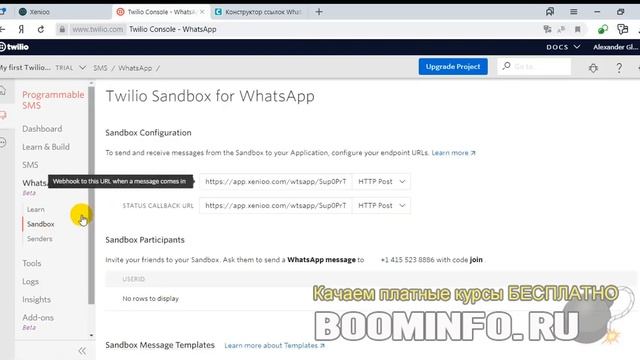Screen dimensions: 640x360
Task: Open help with the question mark icon
Action: coord(619,68)
